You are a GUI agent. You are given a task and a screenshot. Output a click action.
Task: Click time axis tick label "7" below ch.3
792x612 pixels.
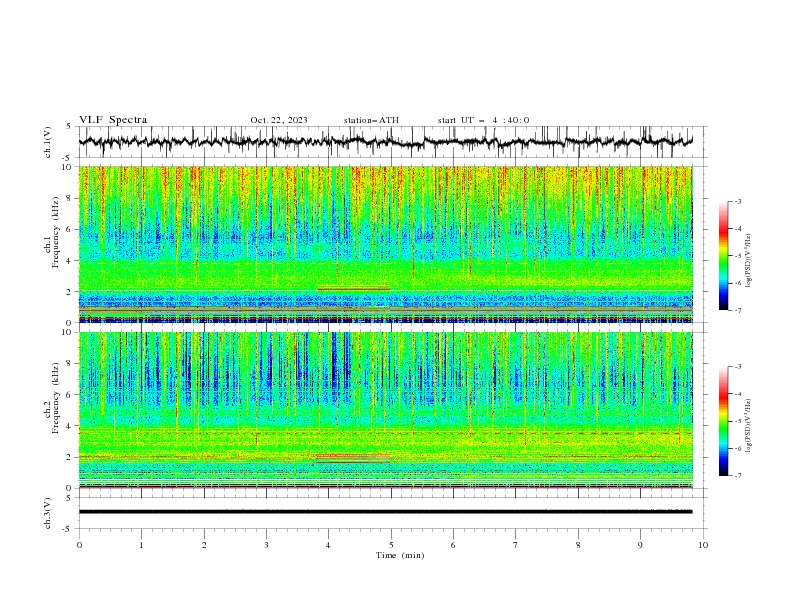point(516,545)
